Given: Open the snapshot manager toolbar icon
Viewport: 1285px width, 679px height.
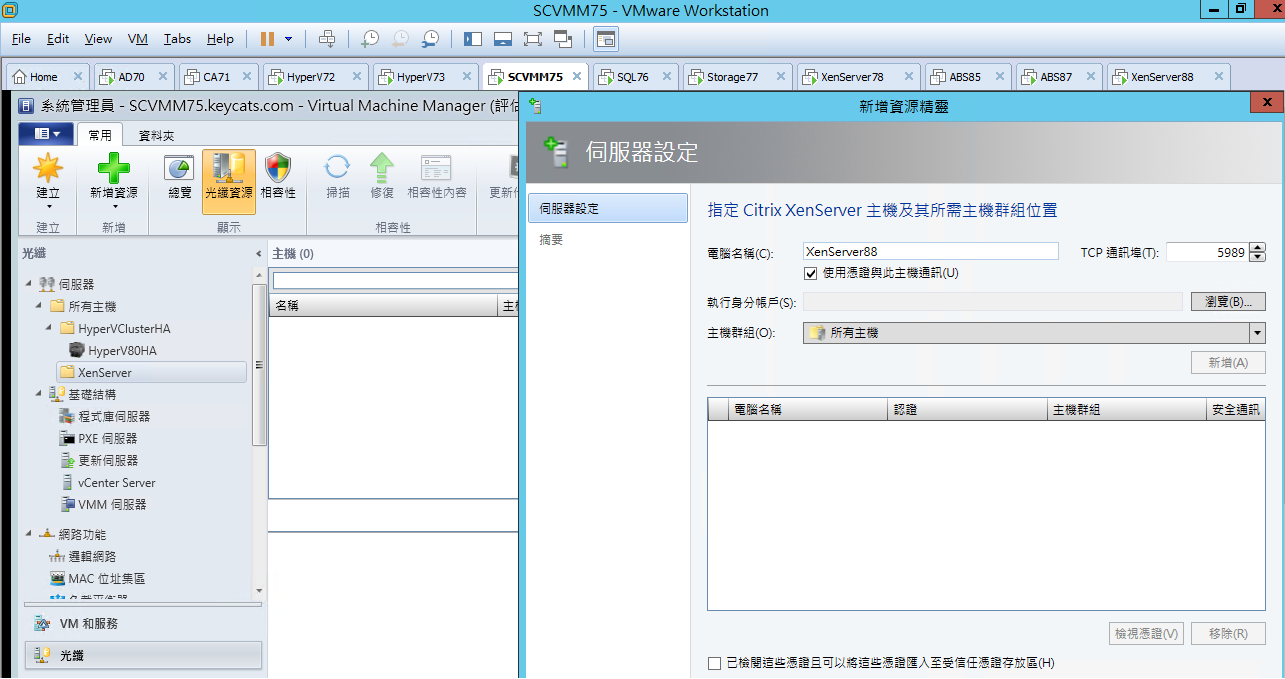Looking at the screenshot, I should [x=430, y=39].
